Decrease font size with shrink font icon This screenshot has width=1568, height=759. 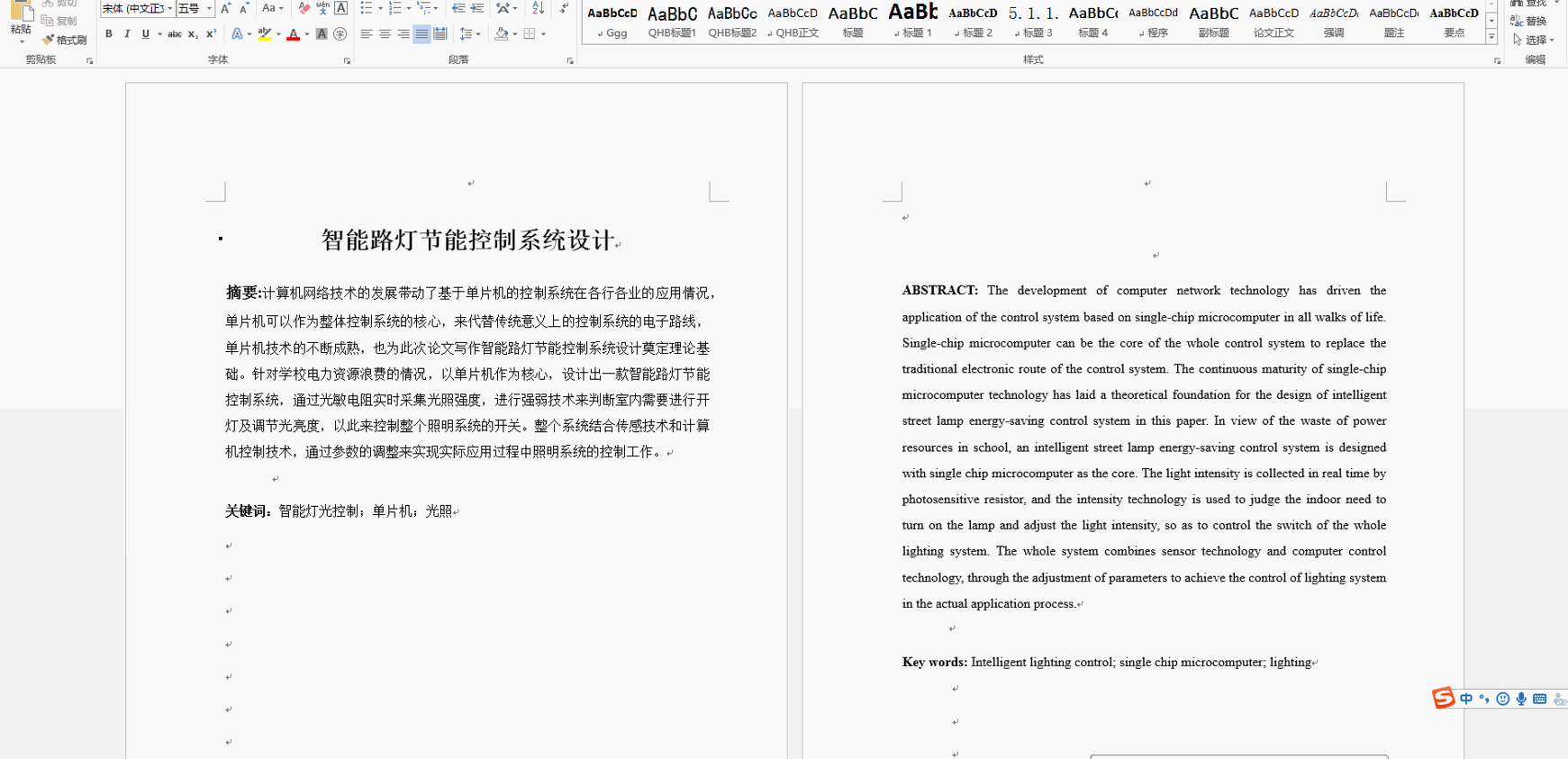[244, 8]
